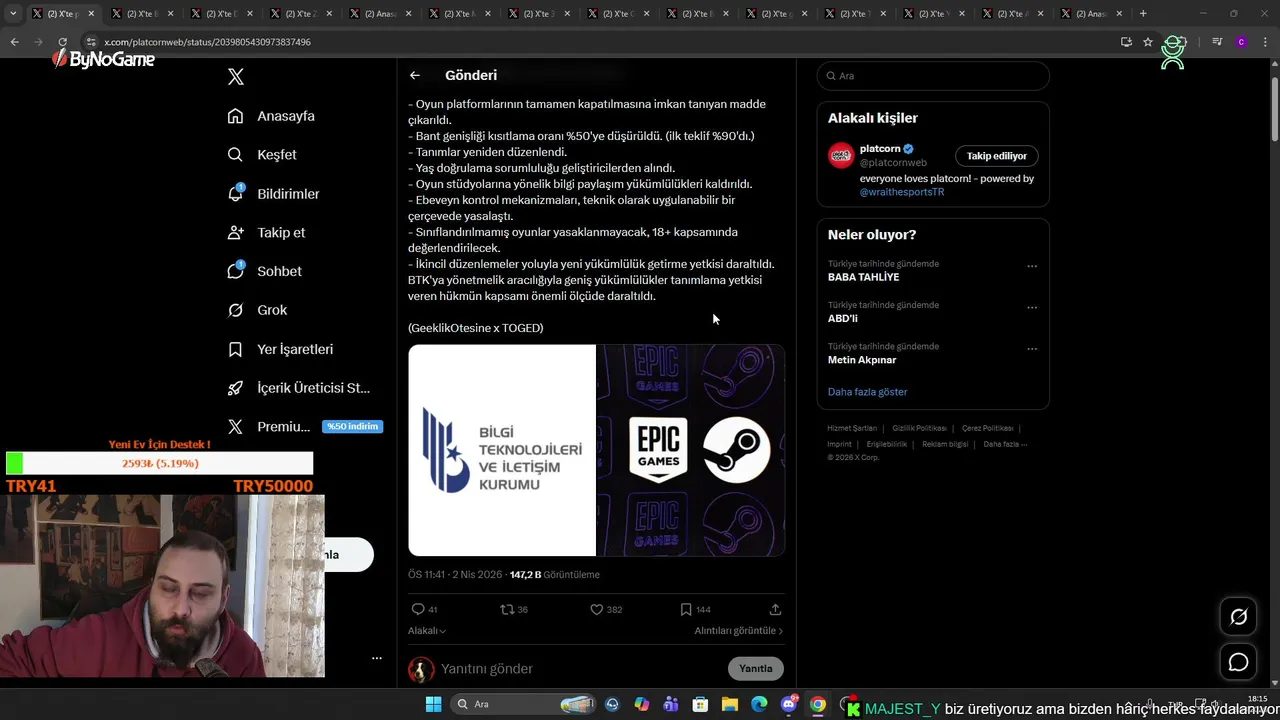Open browser three-dot menu
1280x720 pixels.
pyautogui.click(x=1264, y=42)
